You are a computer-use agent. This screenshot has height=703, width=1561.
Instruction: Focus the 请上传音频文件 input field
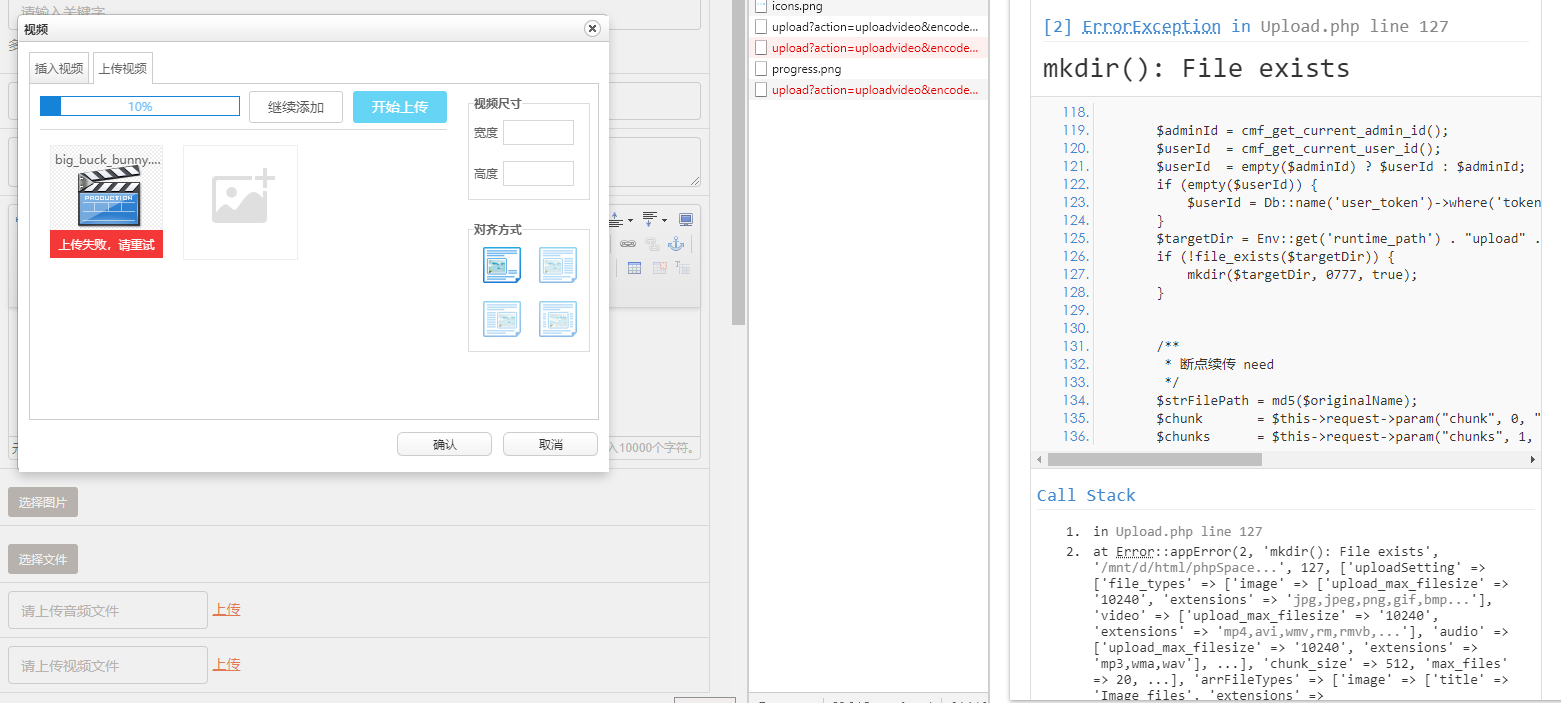point(108,610)
